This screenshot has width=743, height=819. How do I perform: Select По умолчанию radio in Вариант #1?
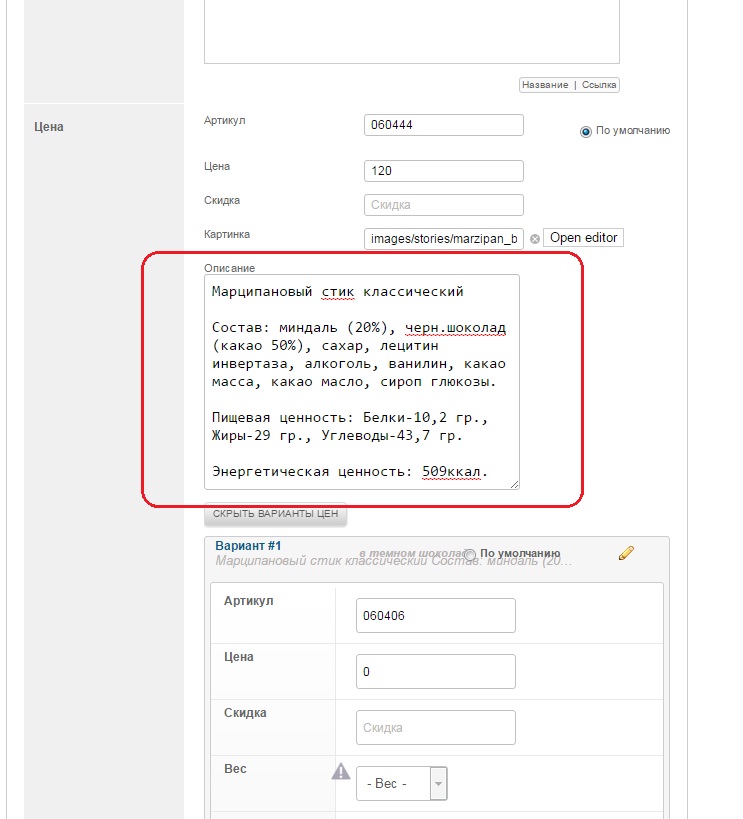(x=470, y=554)
